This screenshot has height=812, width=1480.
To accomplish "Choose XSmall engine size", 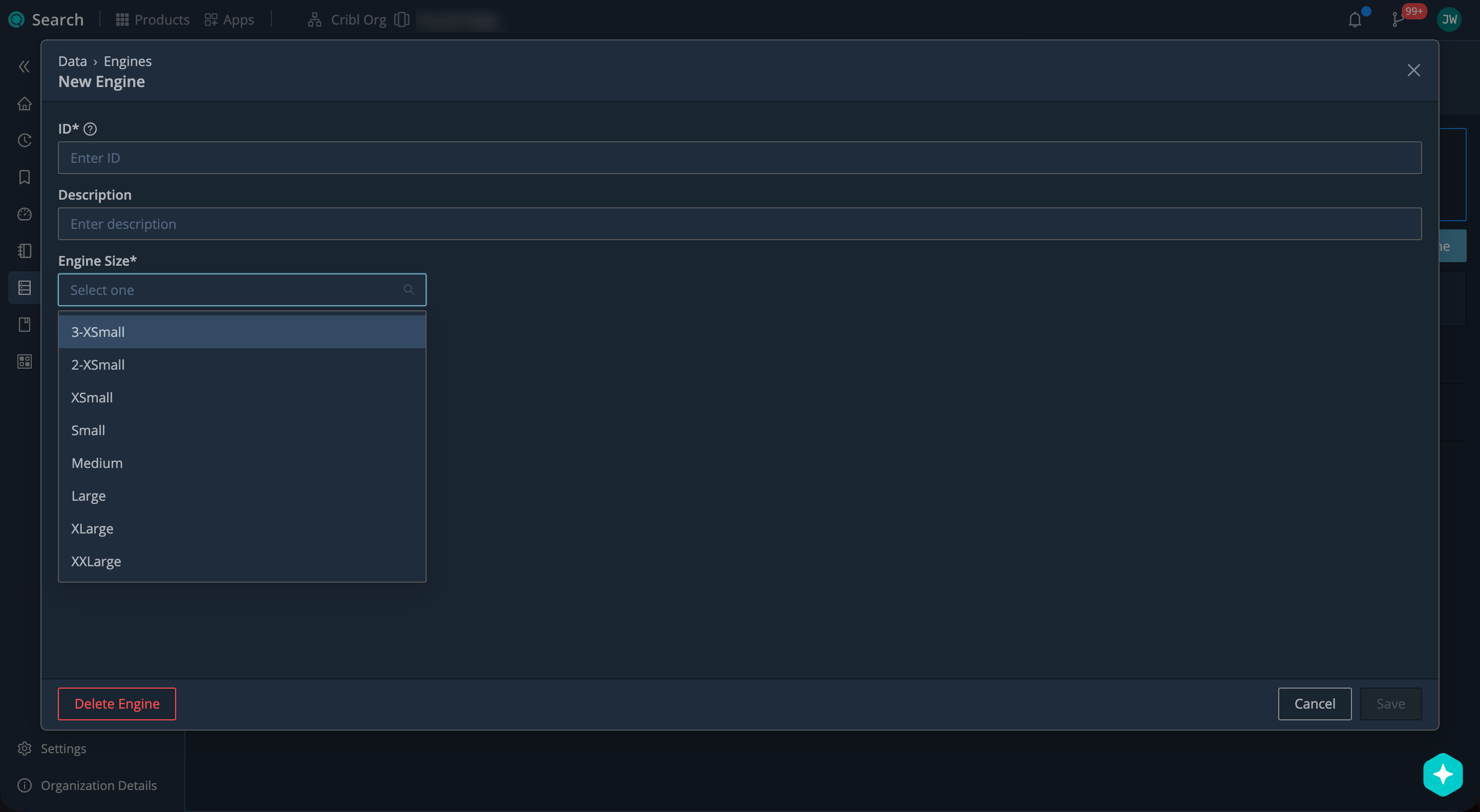I will point(242,397).
